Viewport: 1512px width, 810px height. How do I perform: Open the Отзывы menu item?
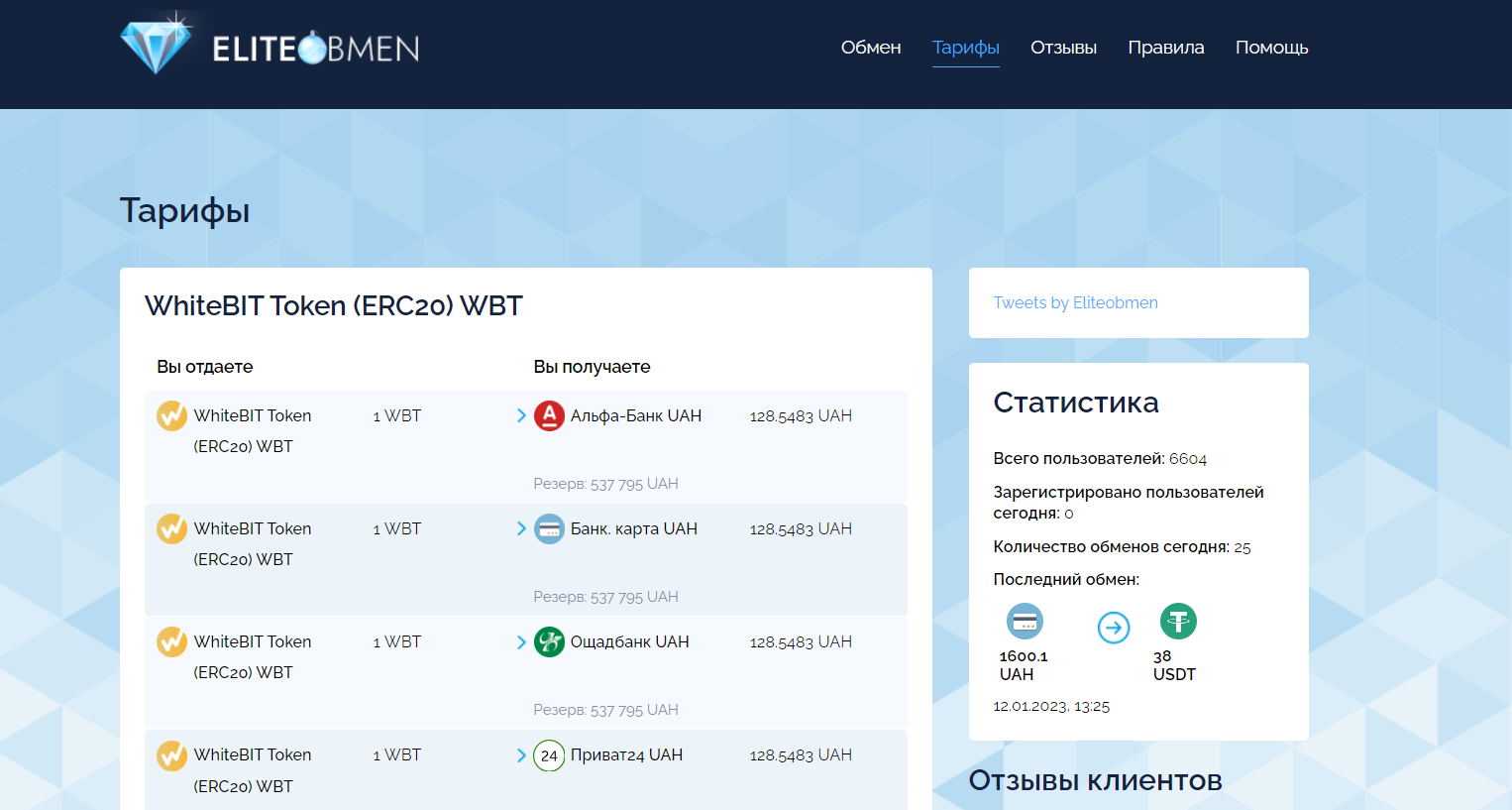pos(1063,48)
